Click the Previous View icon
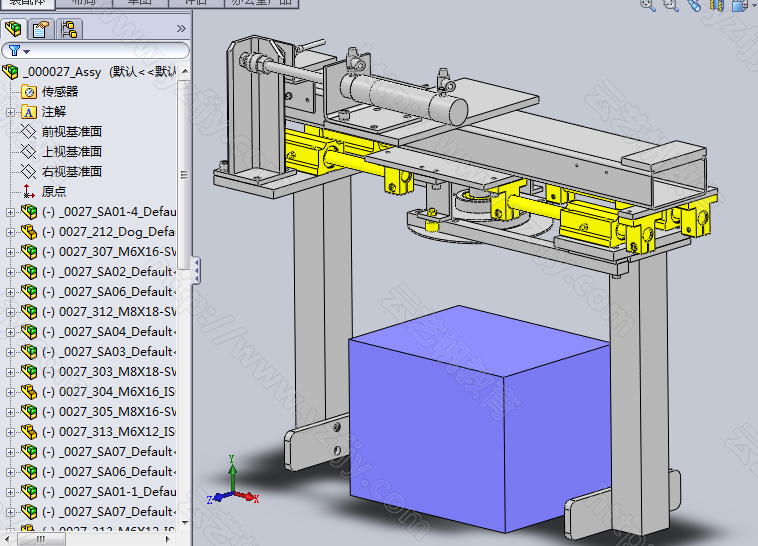758x546 pixels. point(694,5)
